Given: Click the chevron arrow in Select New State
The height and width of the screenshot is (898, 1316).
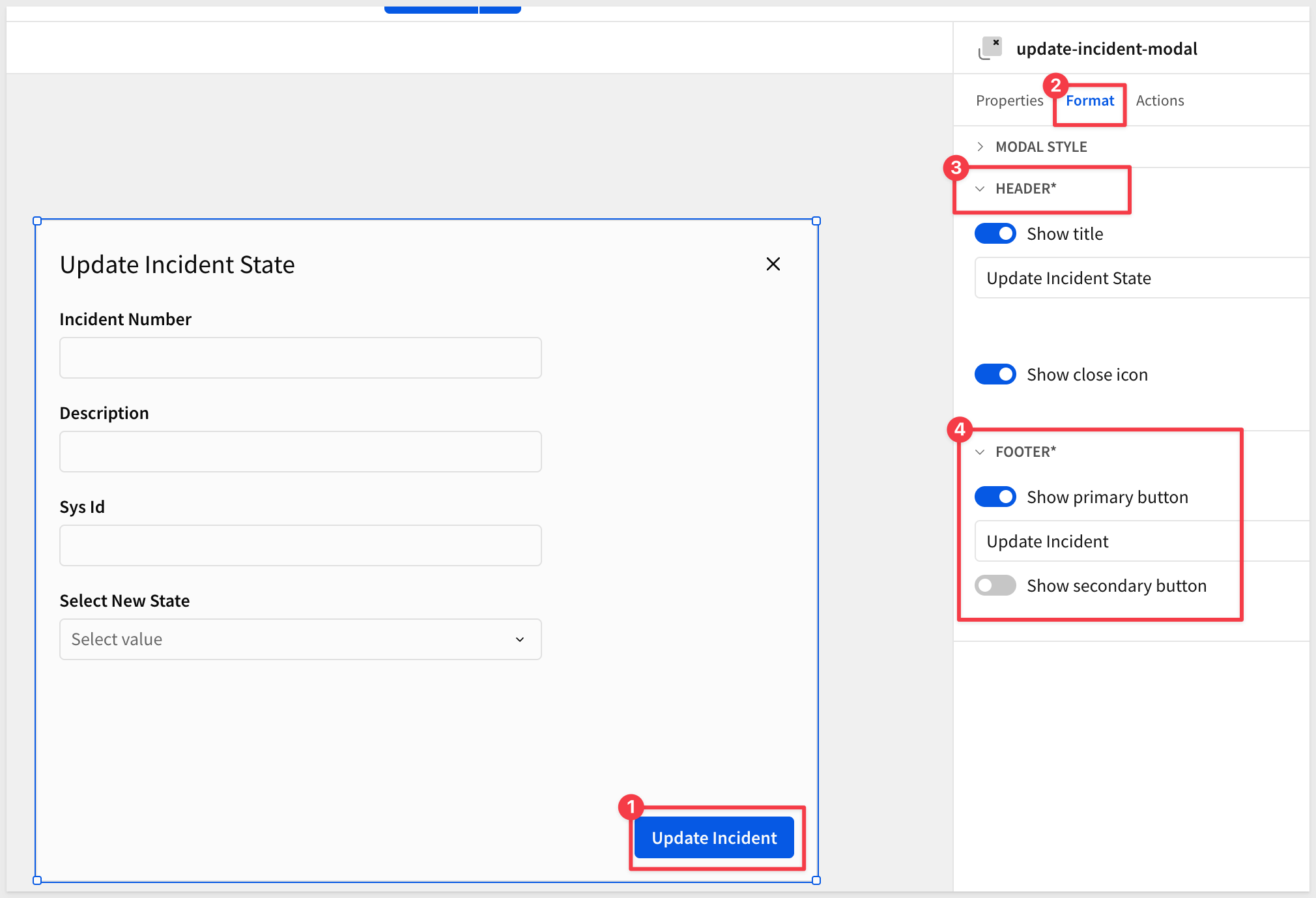Looking at the screenshot, I should (519, 639).
